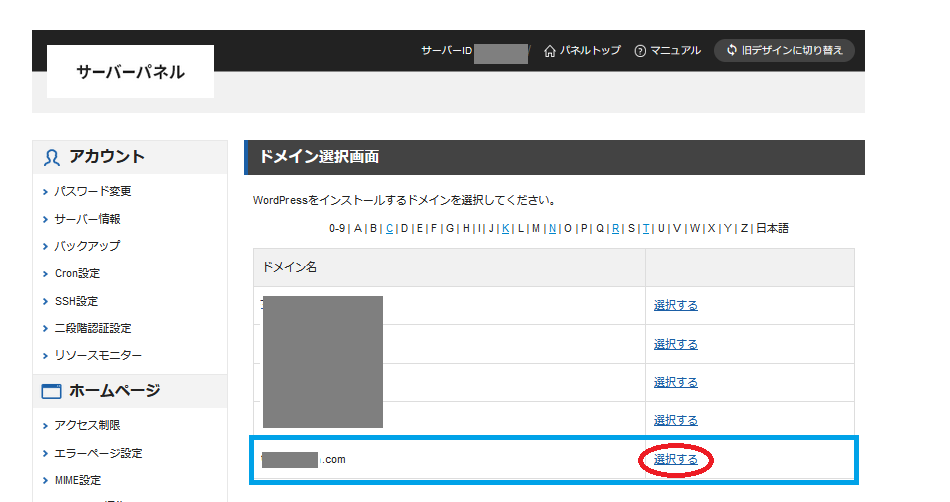Screen dimensions: 950x502
Task: Click 選択する in the first domain row
Action: (676, 305)
